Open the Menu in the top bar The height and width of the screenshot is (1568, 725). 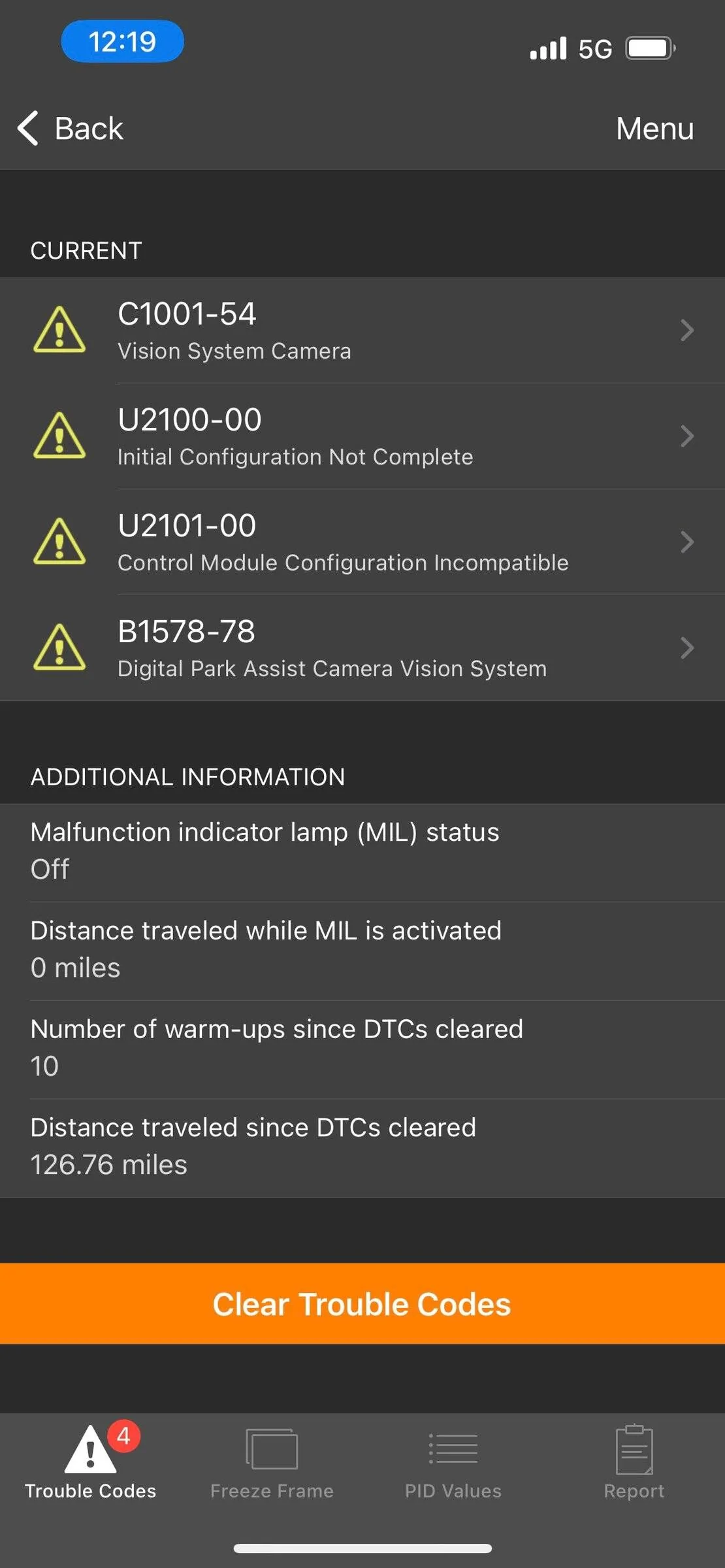(x=654, y=128)
